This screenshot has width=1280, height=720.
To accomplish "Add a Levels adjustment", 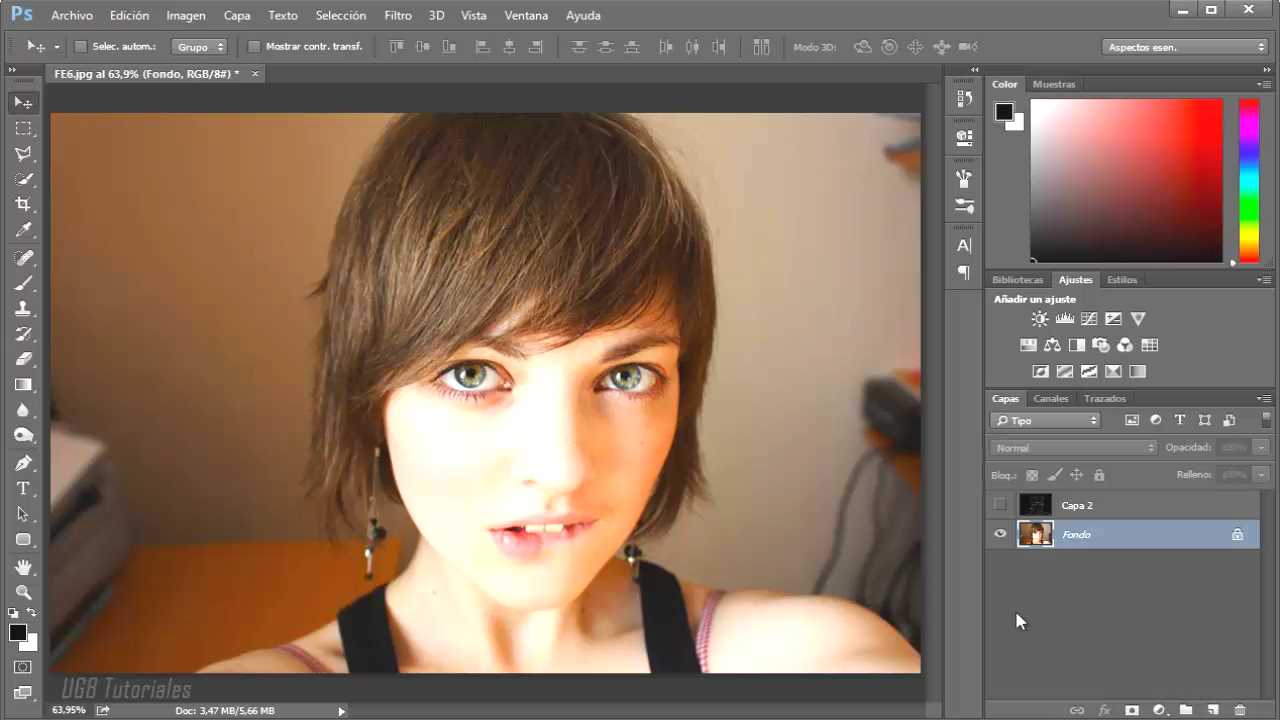I will pos(1064,319).
